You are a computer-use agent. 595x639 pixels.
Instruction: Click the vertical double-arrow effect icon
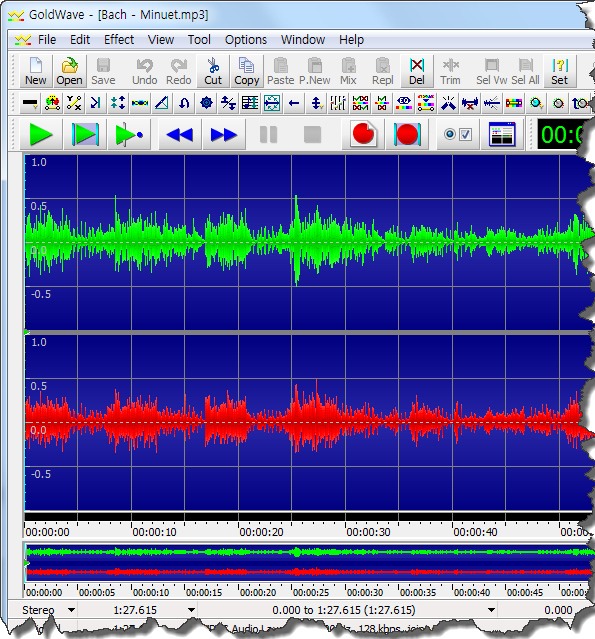tap(316, 103)
